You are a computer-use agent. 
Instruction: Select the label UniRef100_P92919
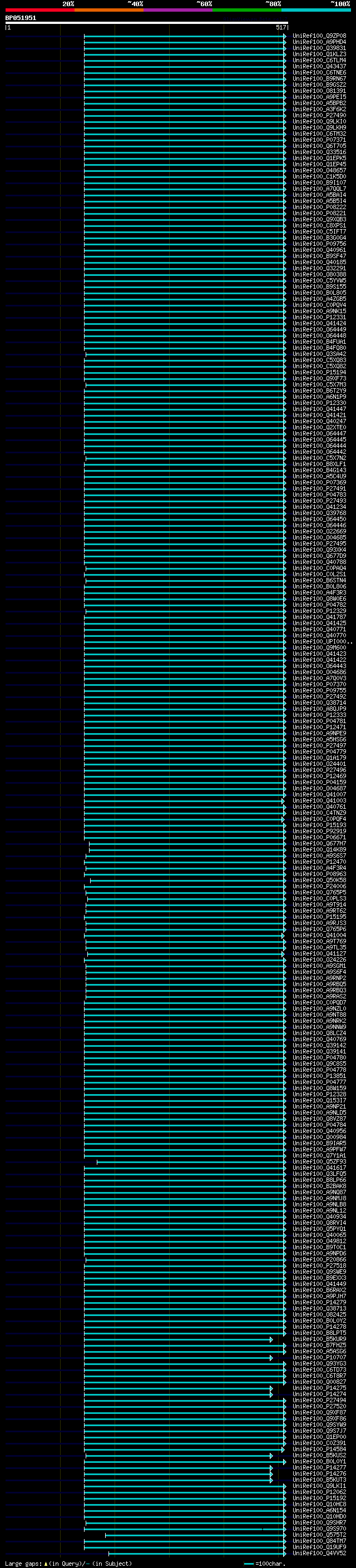tap(319, 832)
